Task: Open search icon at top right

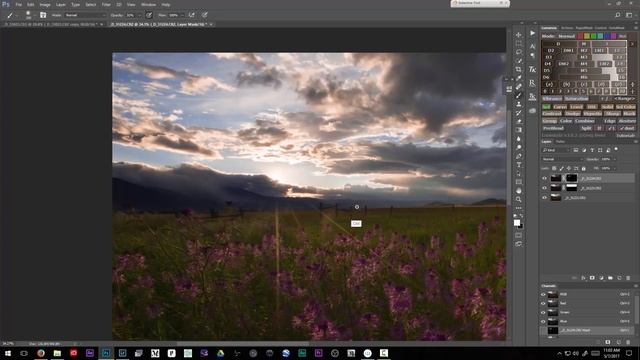Action: point(618,15)
